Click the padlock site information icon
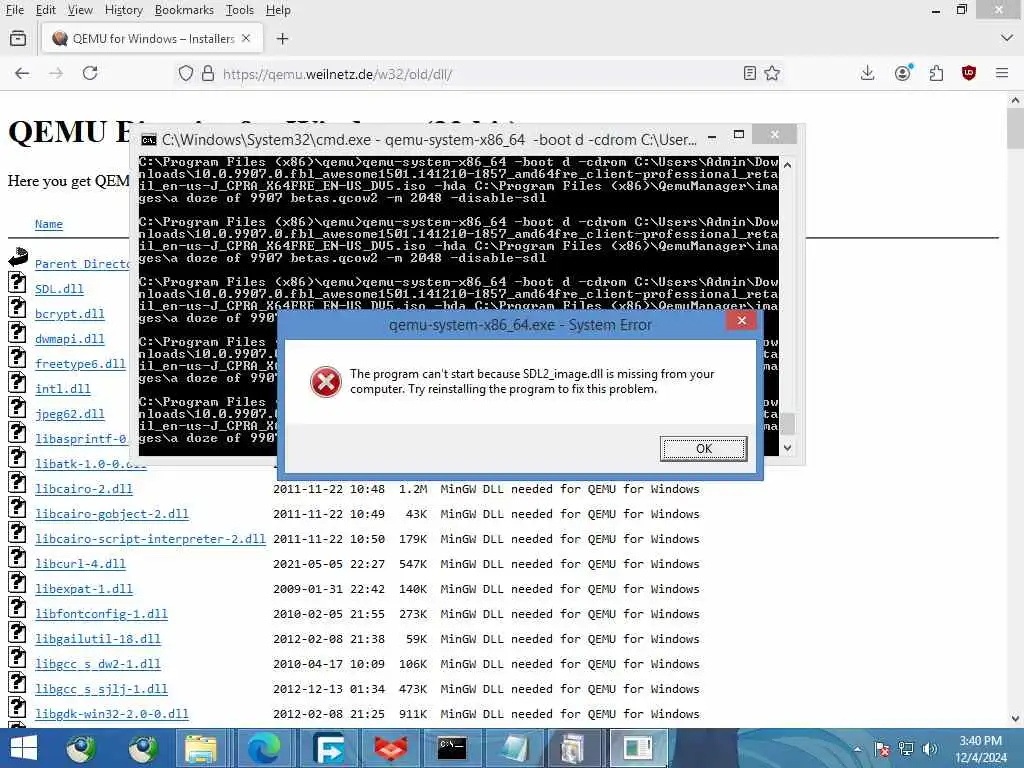 click(208, 73)
